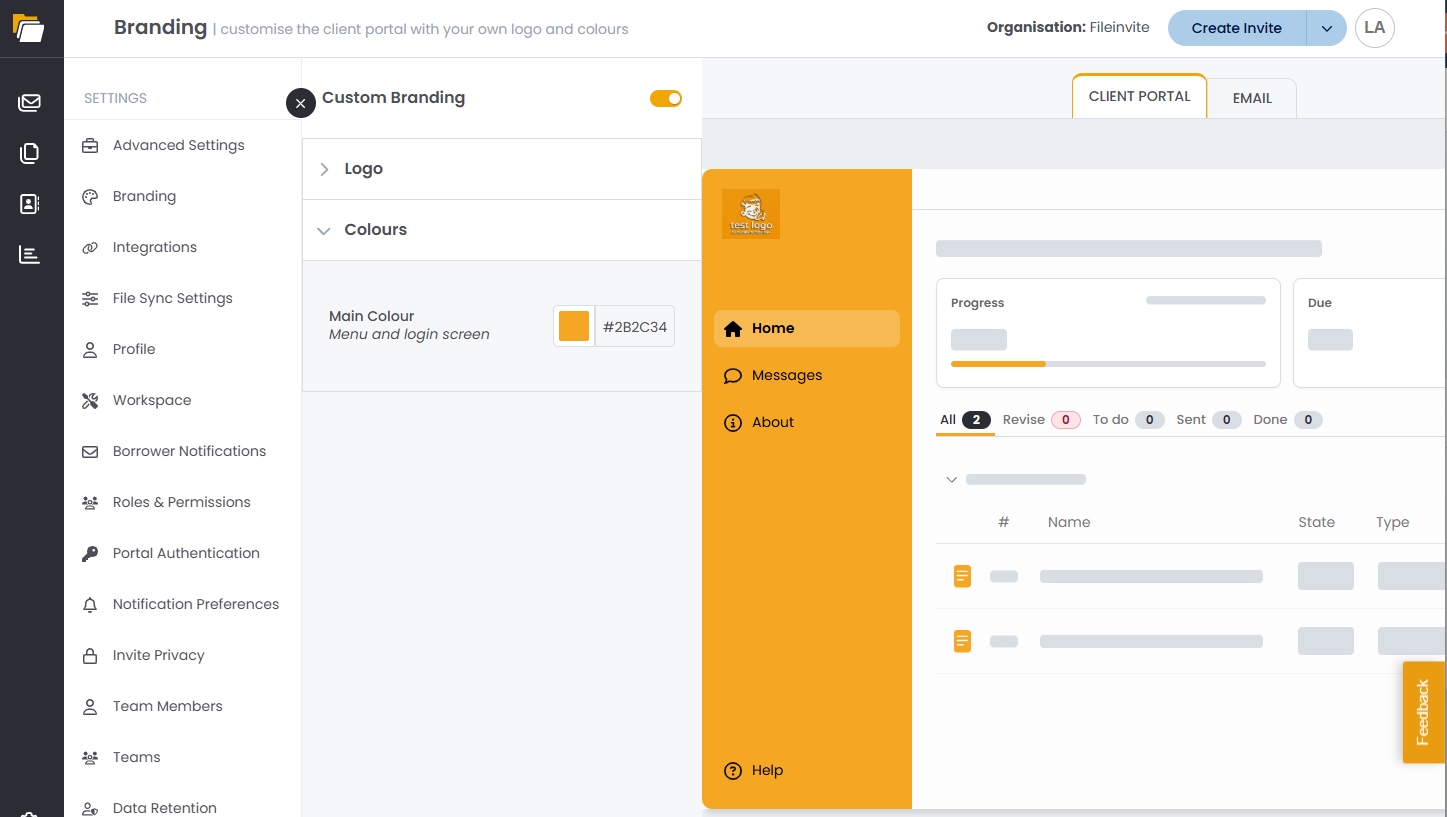Close the settings panel with X button
Image resolution: width=1447 pixels, height=817 pixels.
(x=301, y=103)
